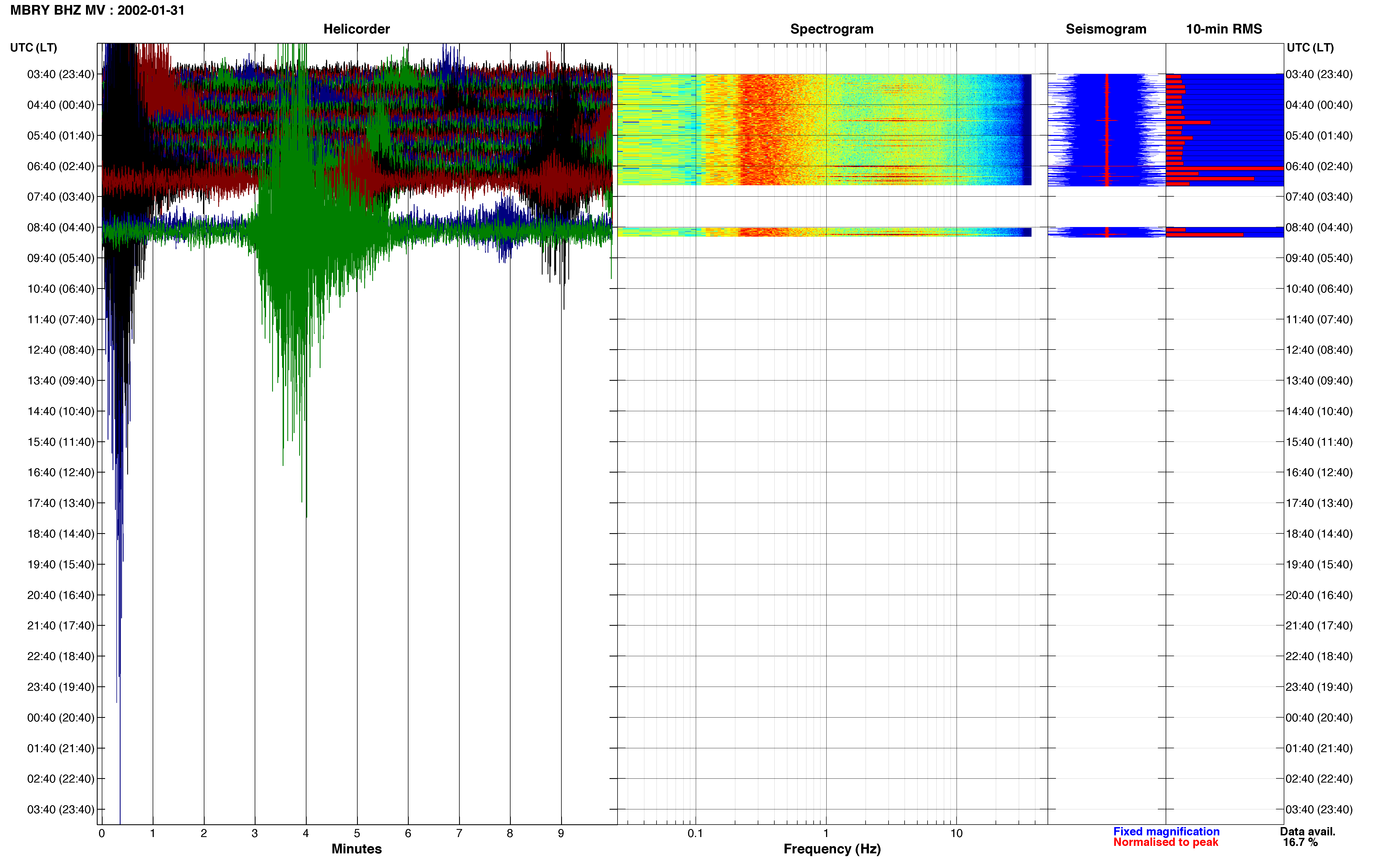Click right time label '04:40 (00:40)'
The width and height of the screenshot is (1388, 868).
[x=1319, y=105]
